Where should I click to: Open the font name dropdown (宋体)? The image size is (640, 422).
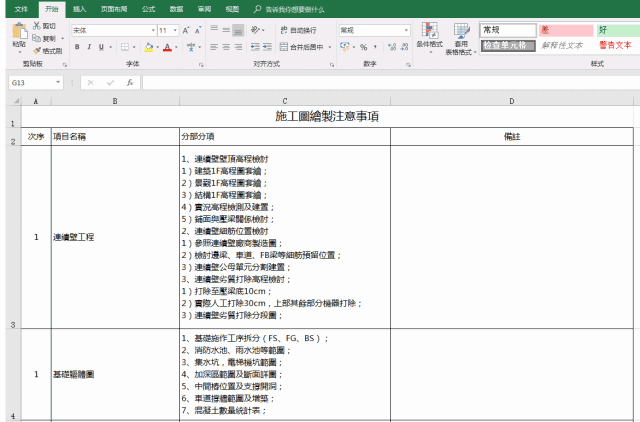(x=153, y=30)
